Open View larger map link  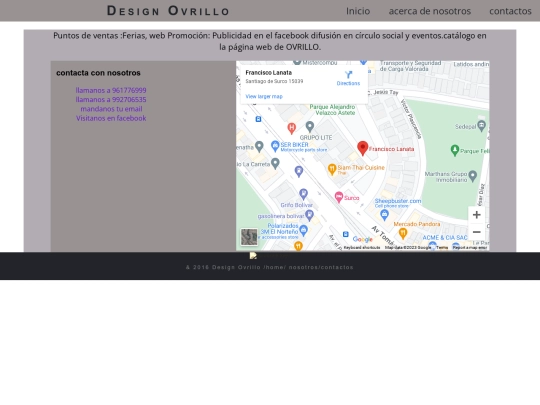(264, 96)
